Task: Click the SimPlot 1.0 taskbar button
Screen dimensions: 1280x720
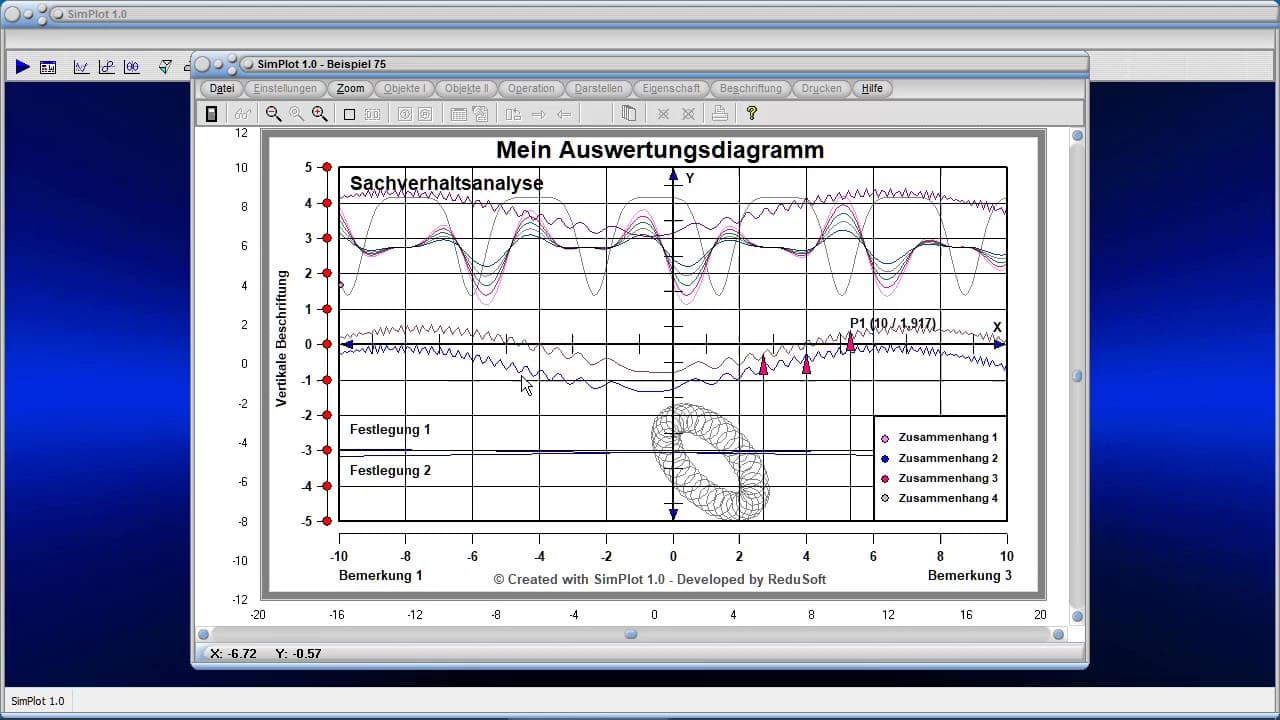Action: pos(38,701)
